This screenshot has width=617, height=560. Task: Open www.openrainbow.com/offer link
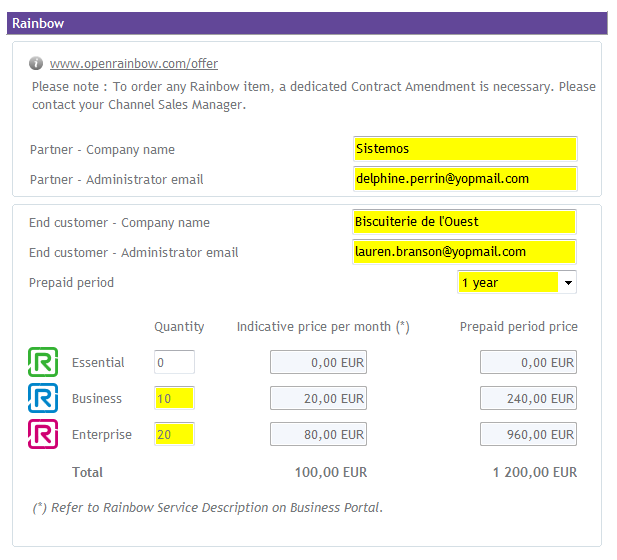[134, 63]
